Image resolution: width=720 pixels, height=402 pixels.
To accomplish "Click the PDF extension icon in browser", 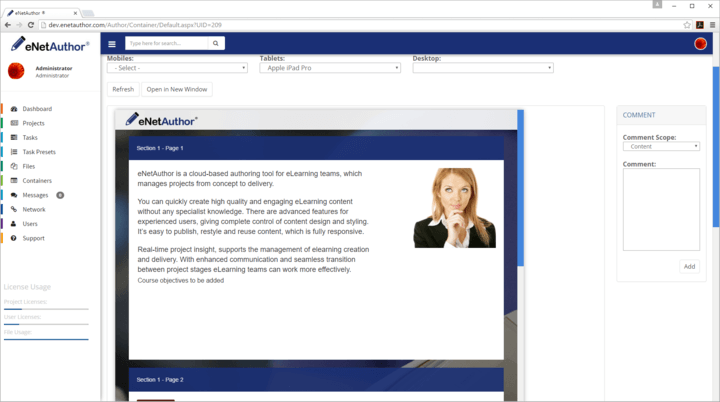I will point(700,25).
